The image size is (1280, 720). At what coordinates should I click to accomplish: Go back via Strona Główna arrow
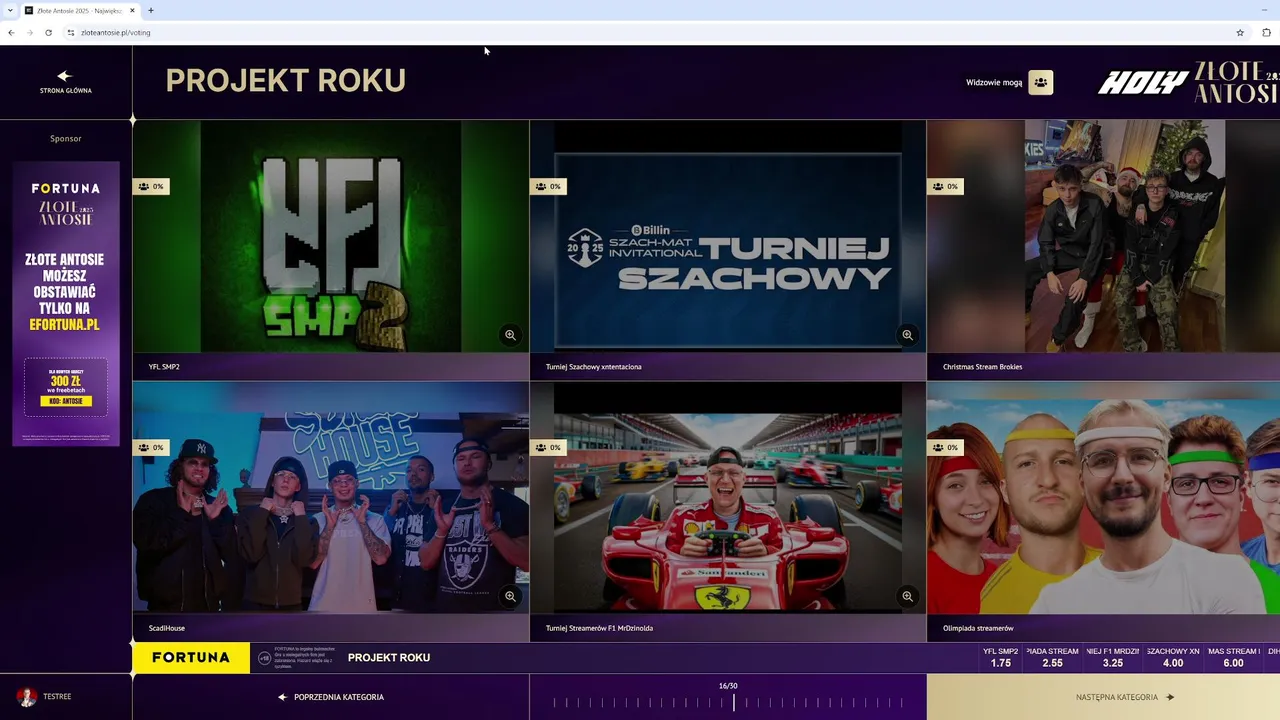[x=65, y=76]
